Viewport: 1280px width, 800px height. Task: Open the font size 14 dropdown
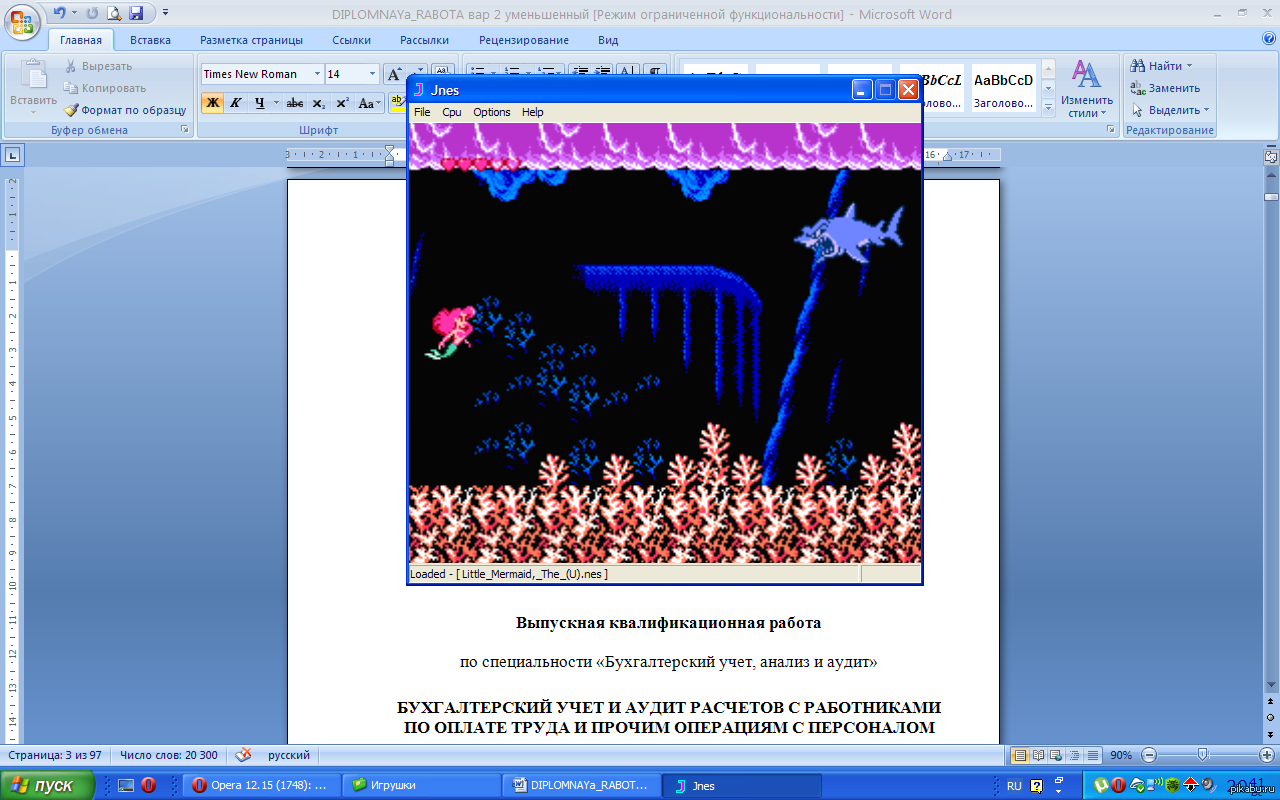click(373, 74)
